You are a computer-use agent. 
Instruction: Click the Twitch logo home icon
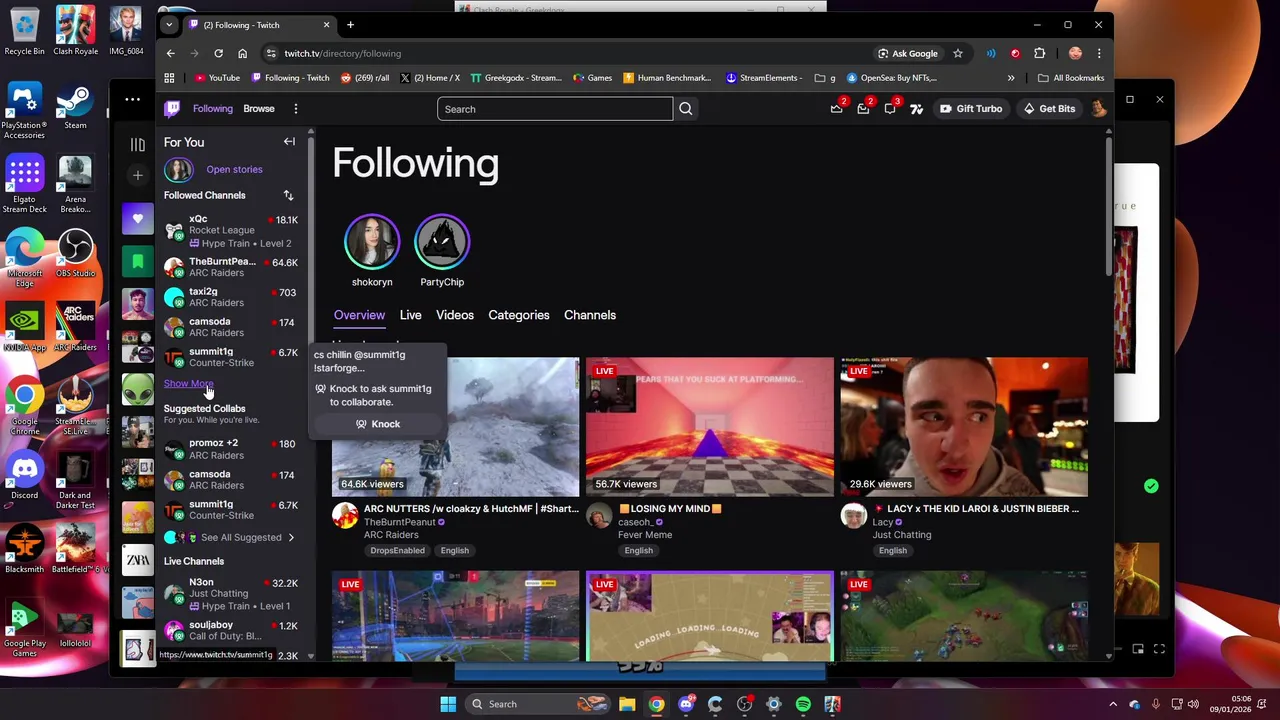point(172,109)
